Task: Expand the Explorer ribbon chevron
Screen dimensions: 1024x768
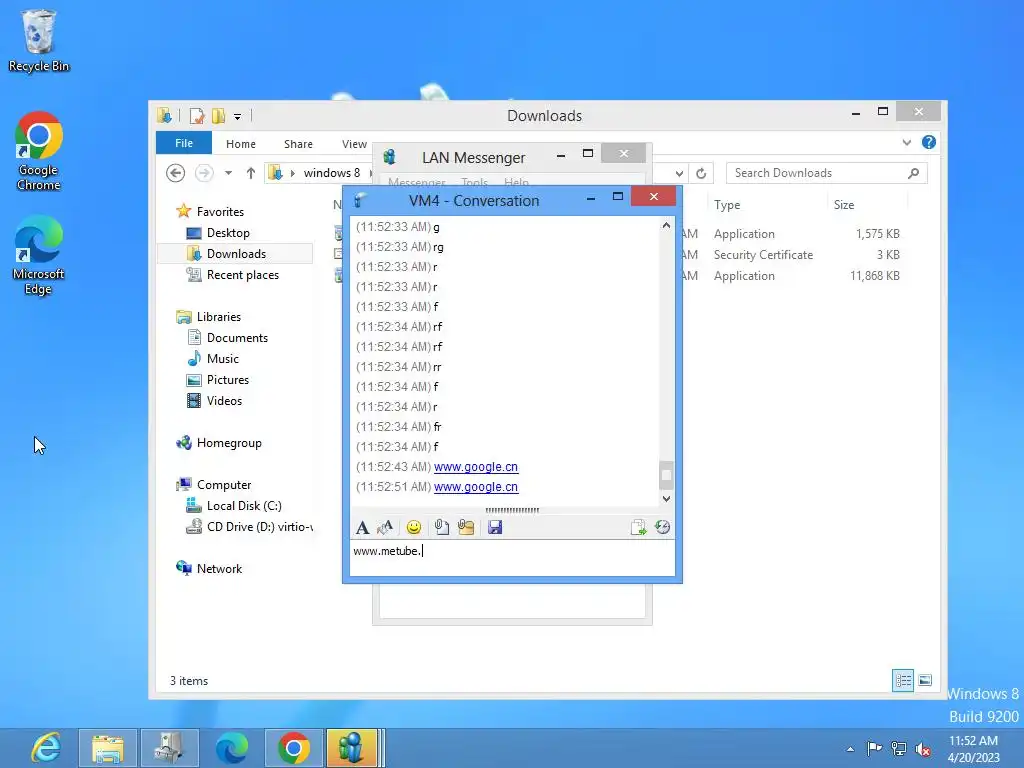Action: tap(906, 142)
